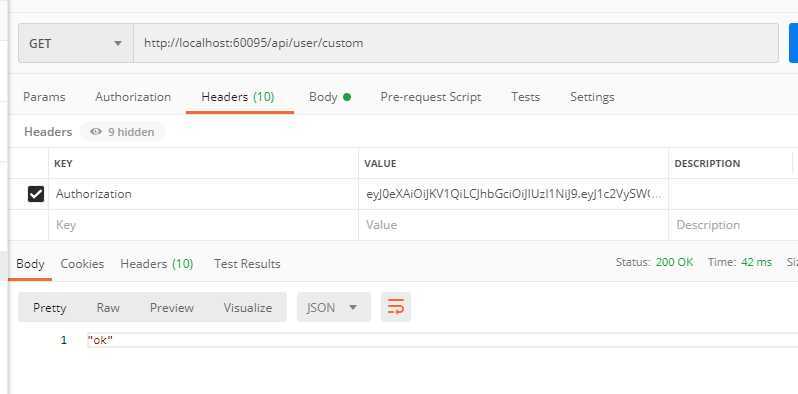The height and width of the screenshot is (394, 798).
Task: Select the request Headers (10) tab
Action: [238, 97]
